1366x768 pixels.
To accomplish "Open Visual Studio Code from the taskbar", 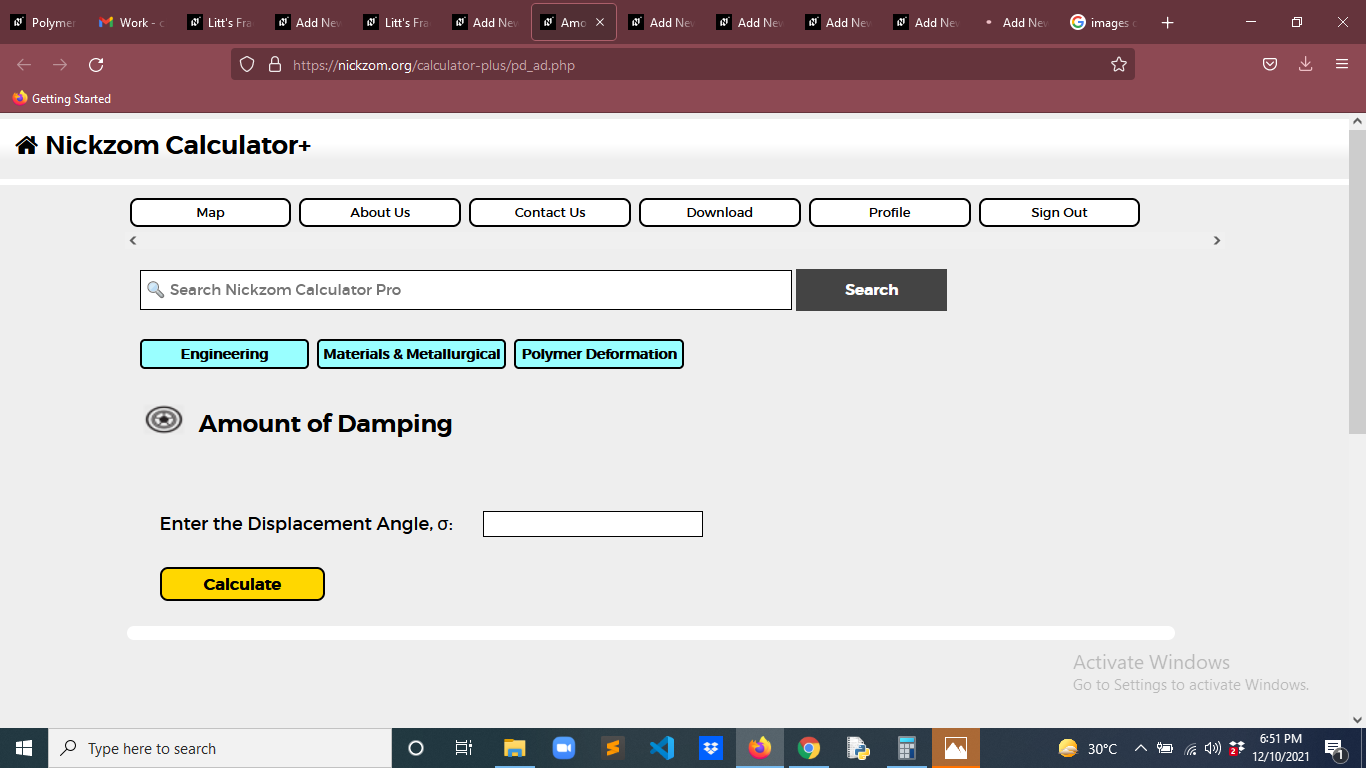I will [x=661, y=748].
